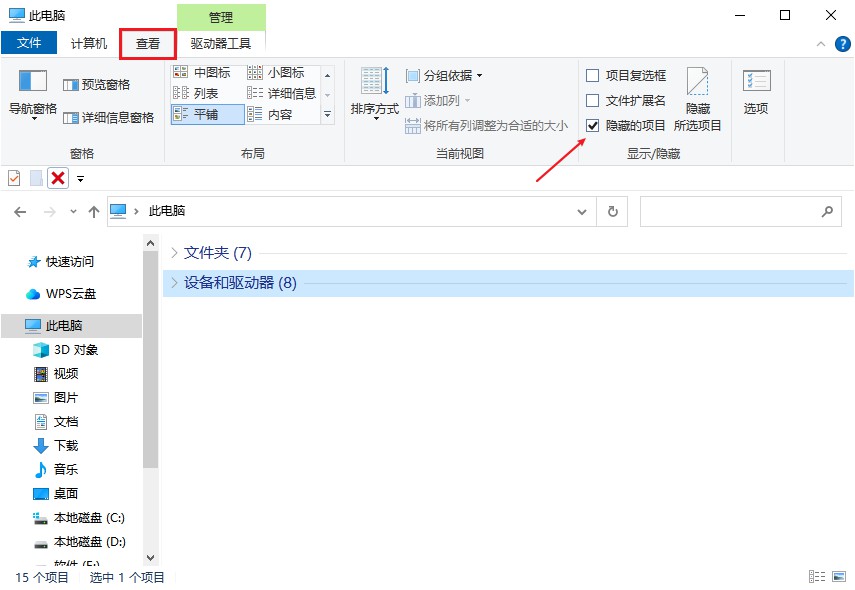
Task: Click the 此电脑 address bar path
Action: 167,211
